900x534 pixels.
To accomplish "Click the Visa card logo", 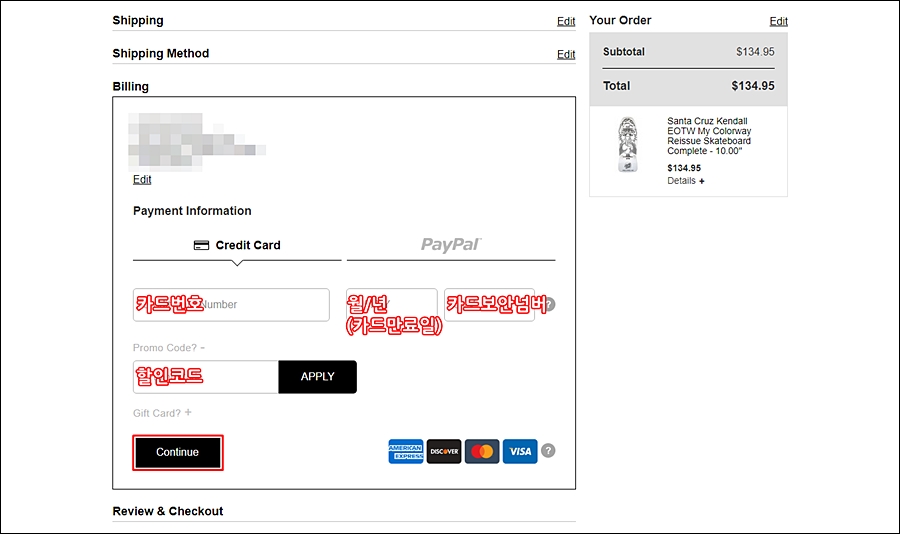I will point(520,451).
